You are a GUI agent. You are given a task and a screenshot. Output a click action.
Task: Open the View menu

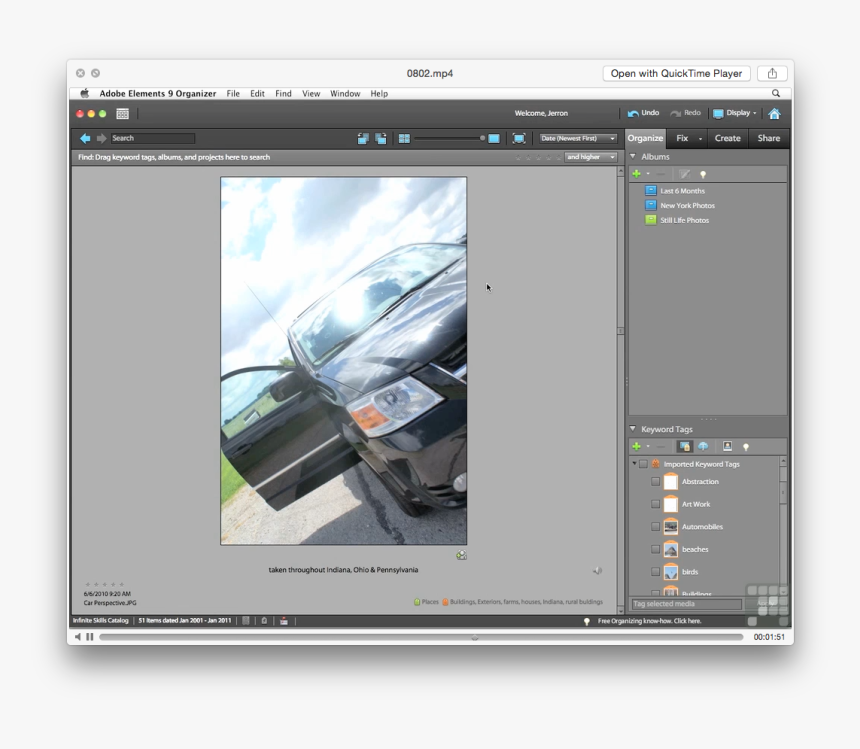pyautogui.click(x=311, y=93)
